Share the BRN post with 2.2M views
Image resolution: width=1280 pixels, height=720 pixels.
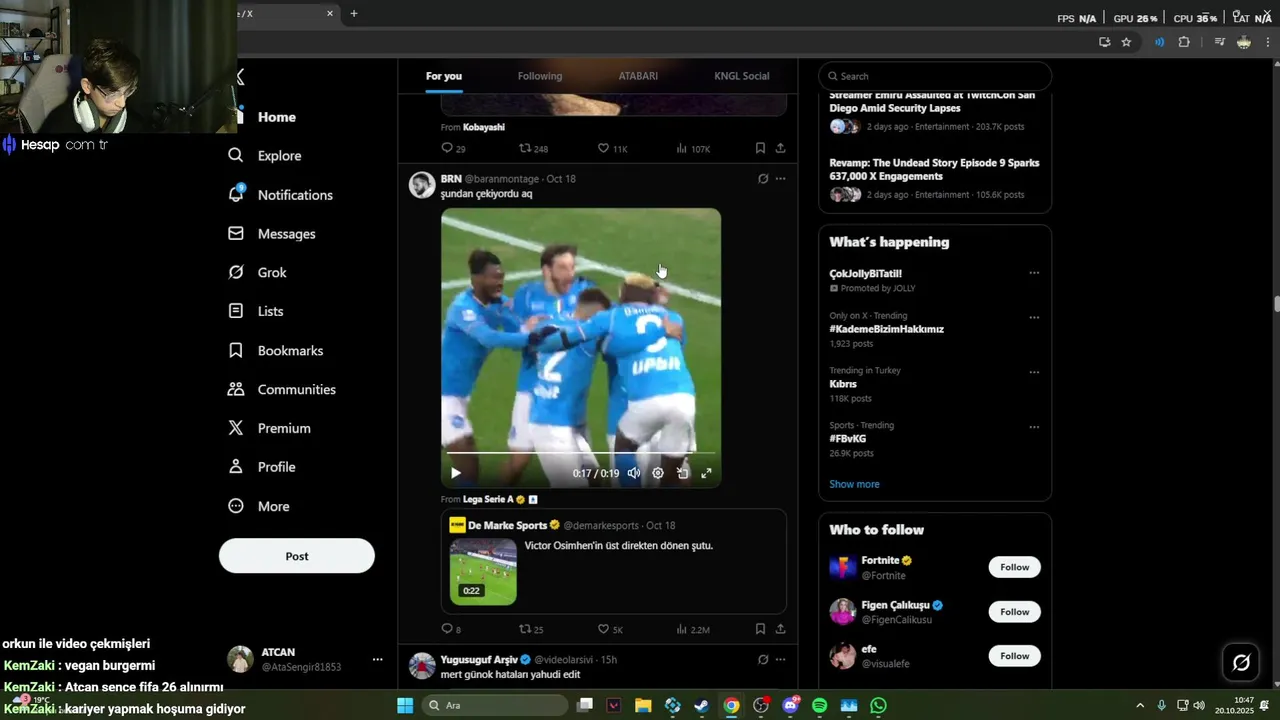coord(780,629)
